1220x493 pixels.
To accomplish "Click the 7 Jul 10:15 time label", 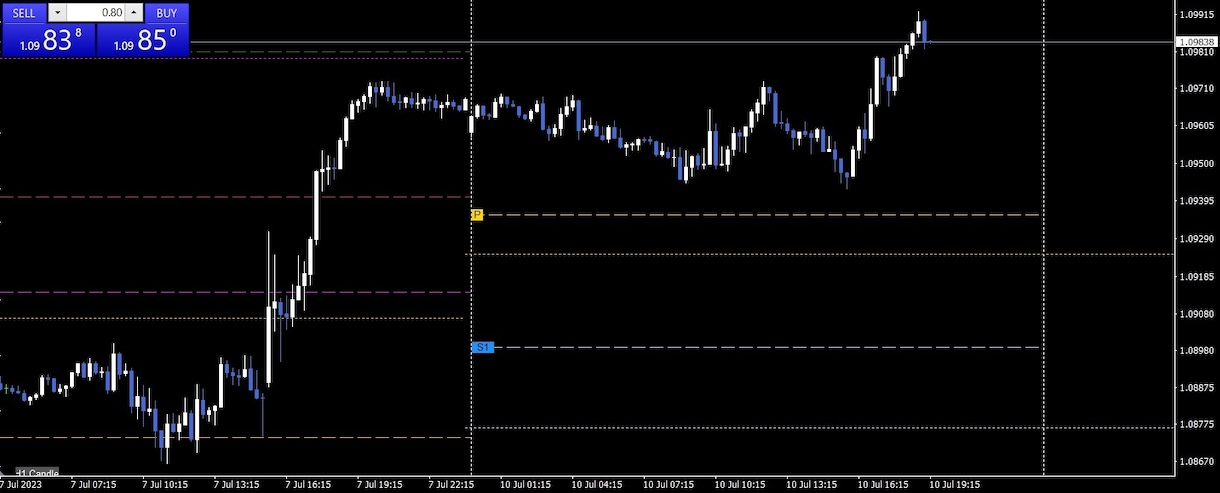I will 164,485.
